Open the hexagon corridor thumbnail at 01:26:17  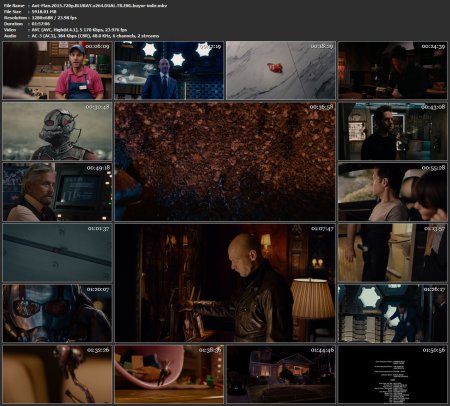point(393,313)
